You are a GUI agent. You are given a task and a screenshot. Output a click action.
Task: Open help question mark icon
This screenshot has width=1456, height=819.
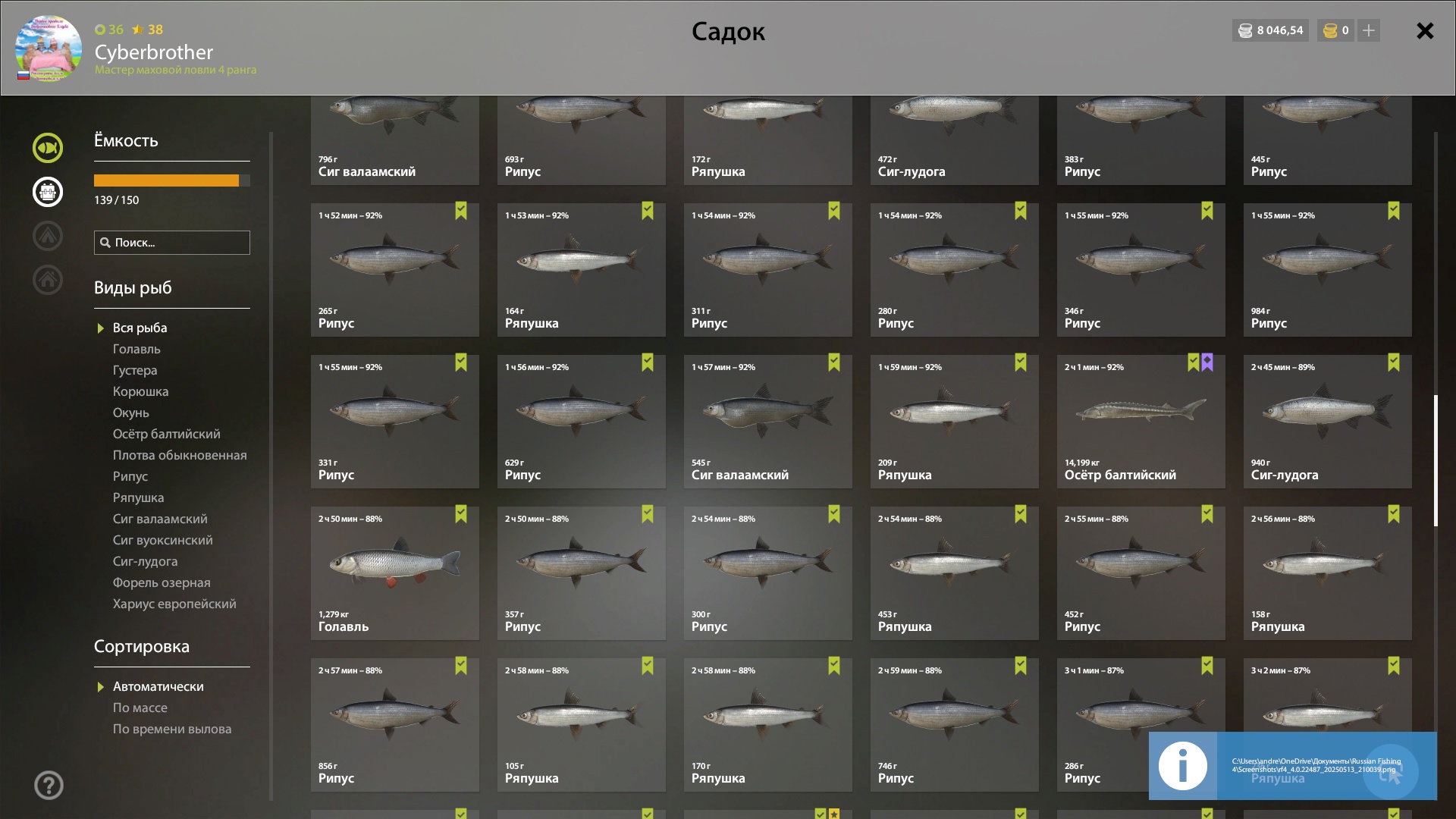point(49,785)
